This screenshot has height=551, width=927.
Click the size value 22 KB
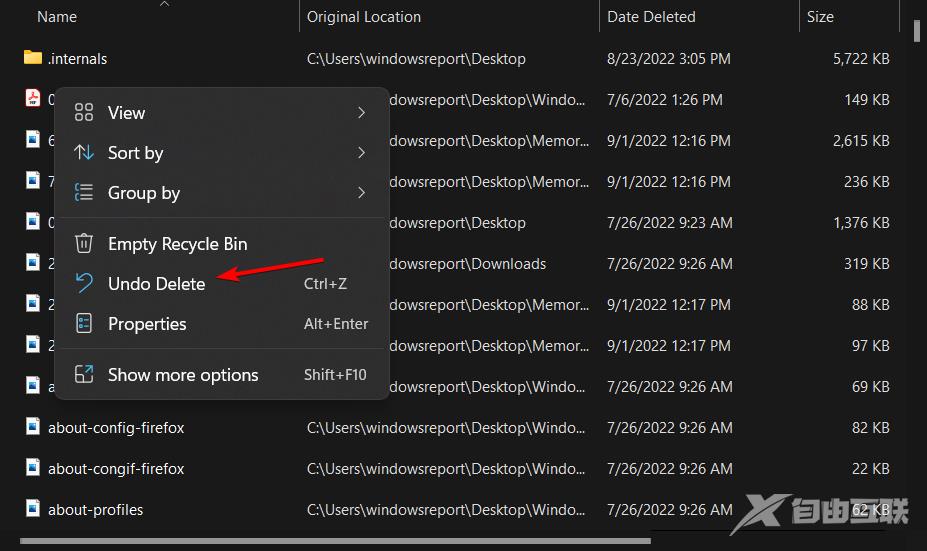coord(870,469)
